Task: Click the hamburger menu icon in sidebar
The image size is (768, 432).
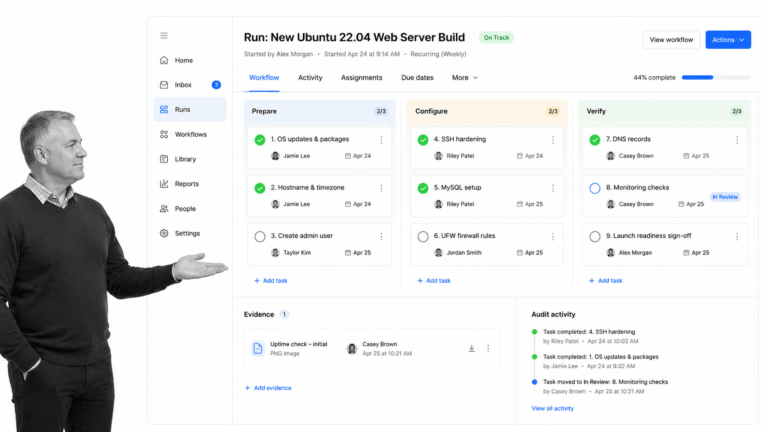Action: [x=164, y=35]
